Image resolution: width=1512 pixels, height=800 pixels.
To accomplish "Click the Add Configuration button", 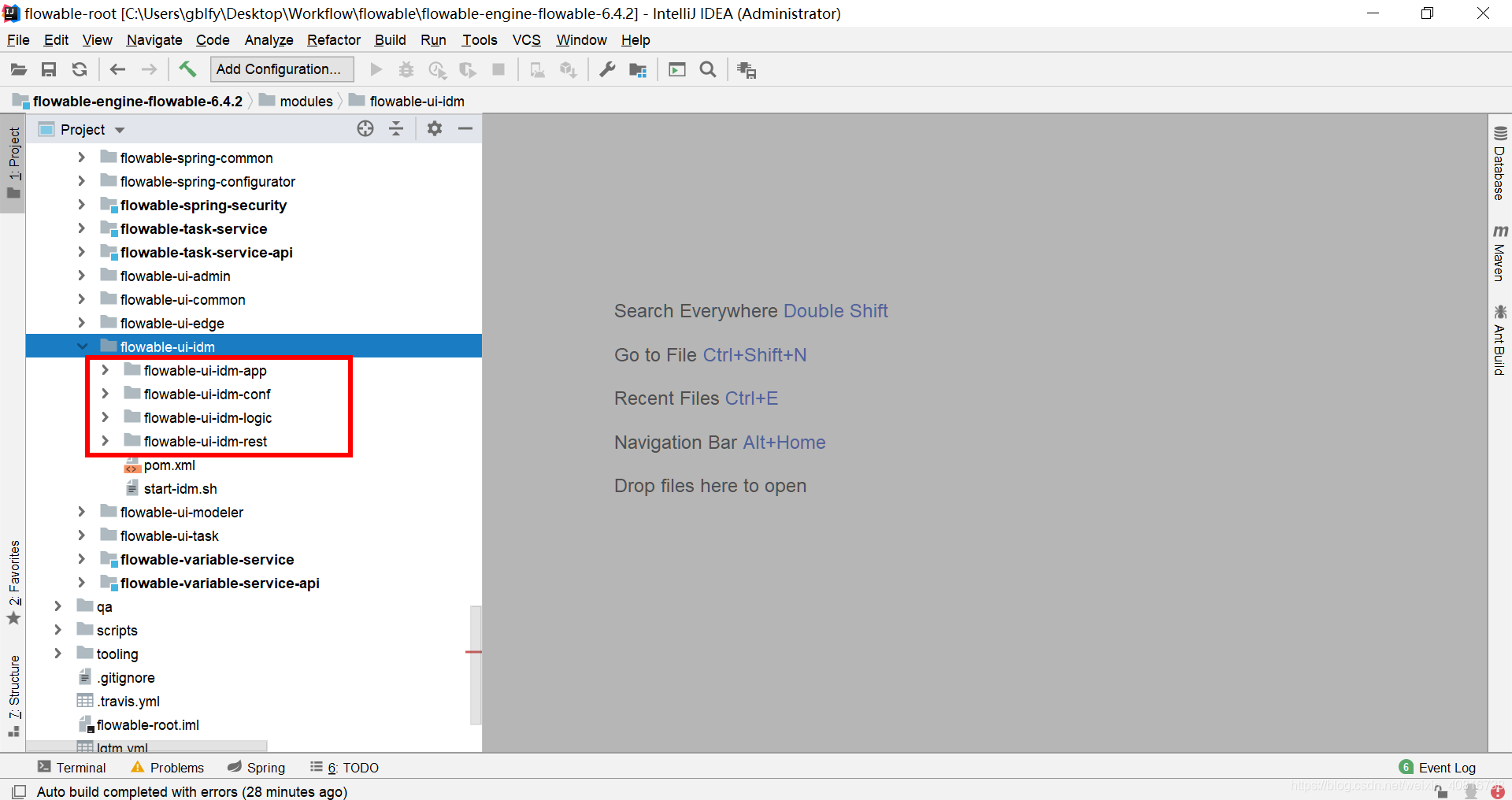I will (282, 69).
